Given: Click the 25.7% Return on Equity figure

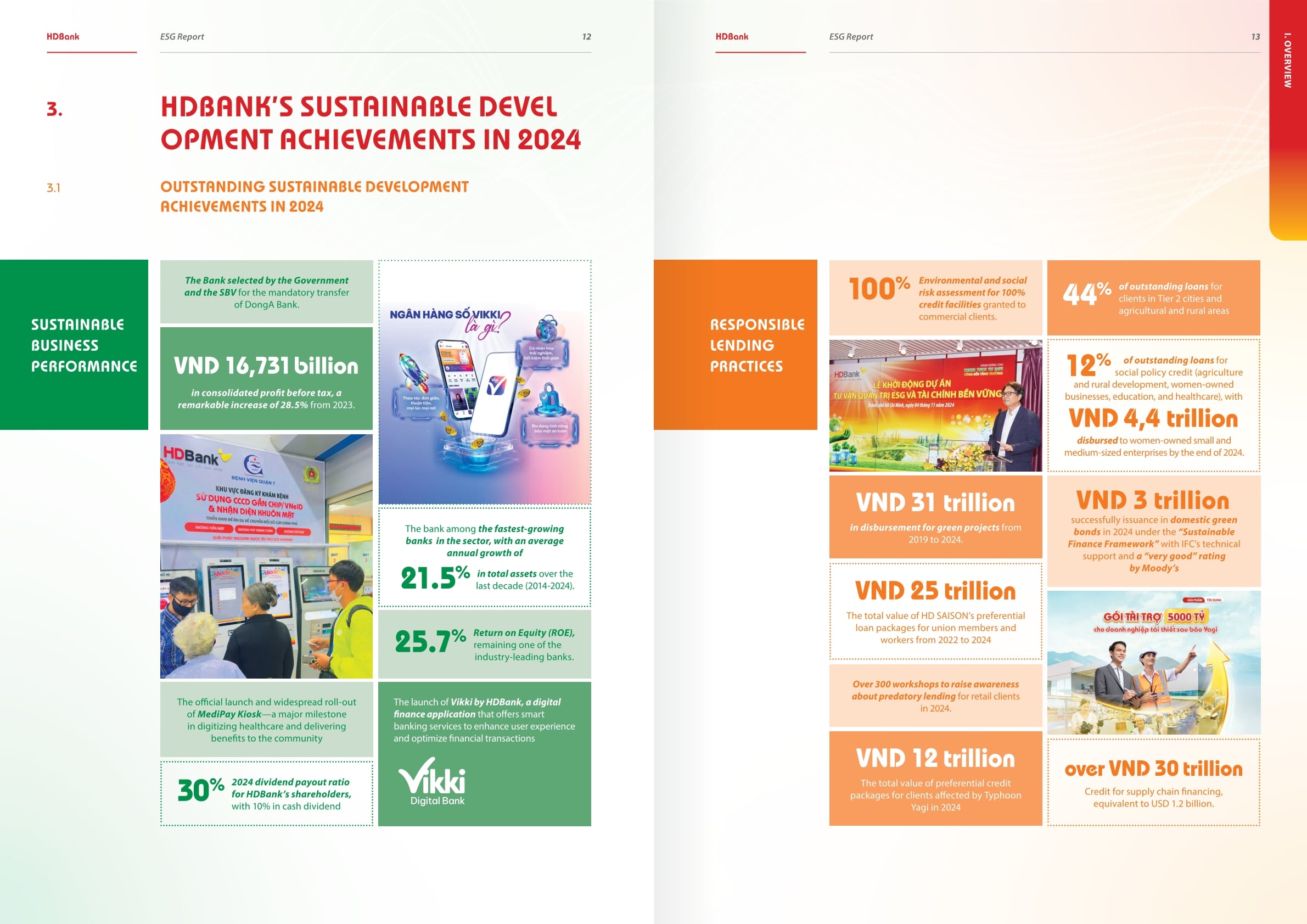Looking at the screenshot, I should (430, 642).
